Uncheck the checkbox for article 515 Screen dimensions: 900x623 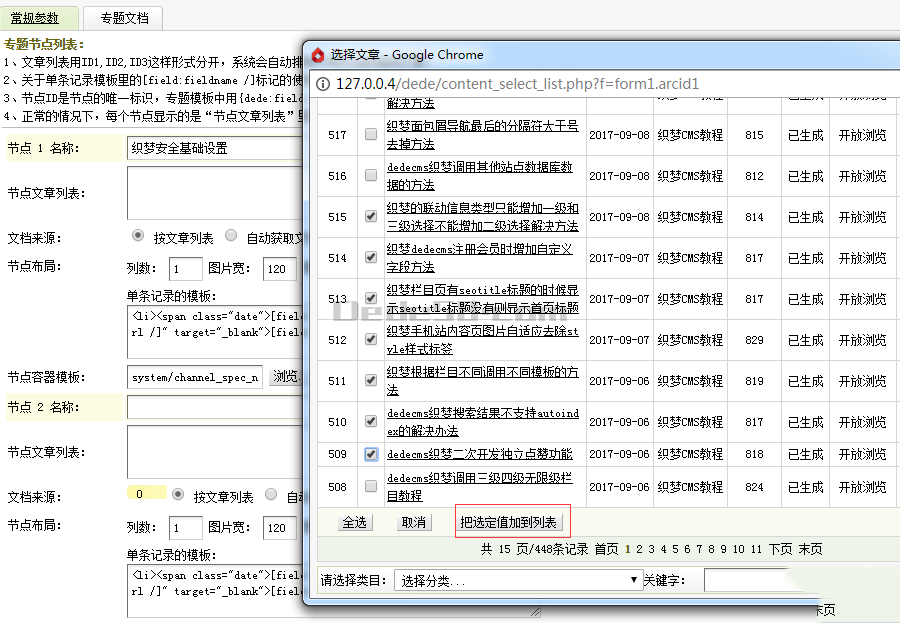click(371, 217)
